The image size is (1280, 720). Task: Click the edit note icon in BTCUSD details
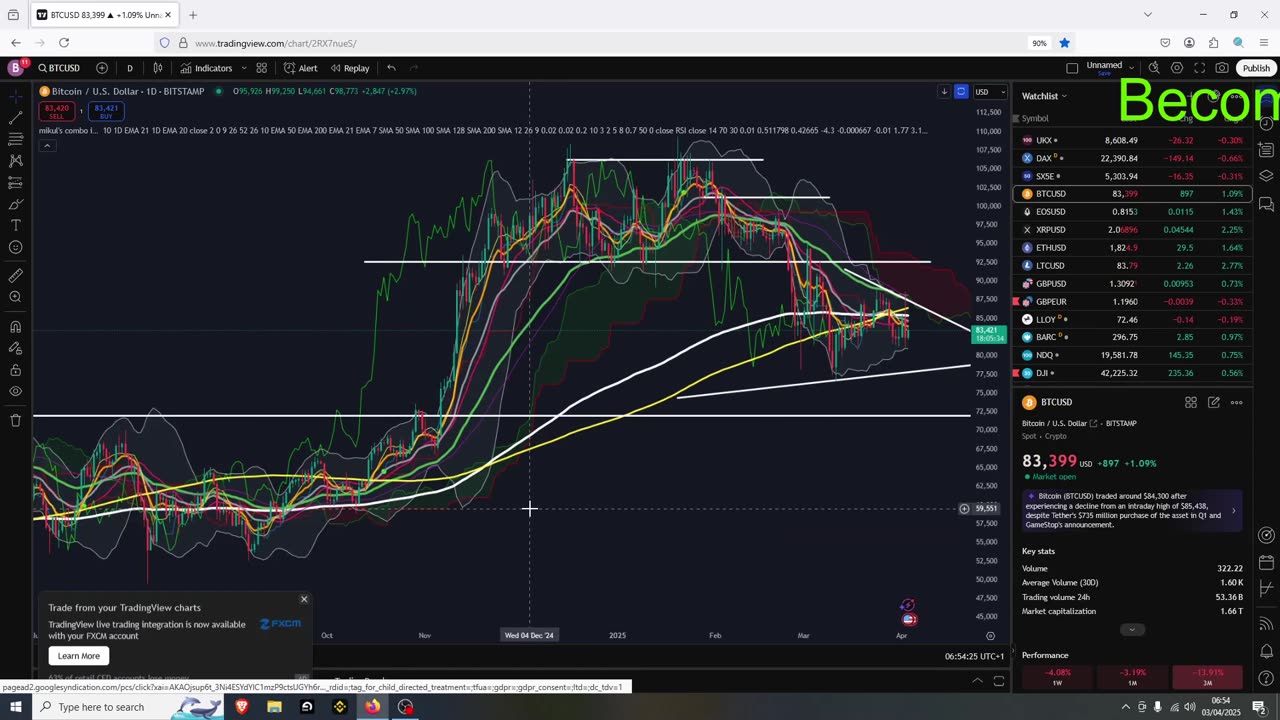1214,402
